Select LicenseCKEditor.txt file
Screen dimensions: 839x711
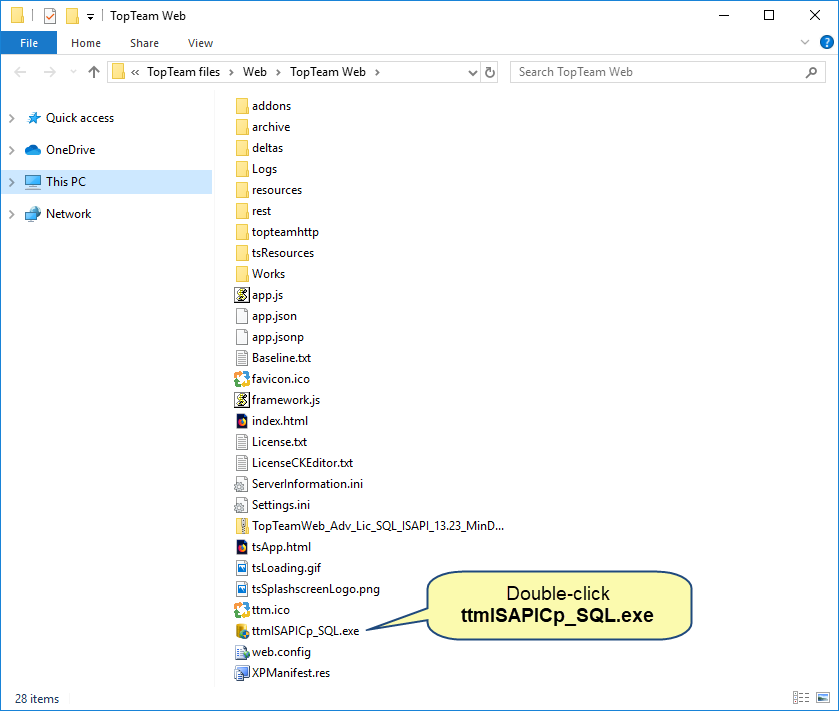294,462
